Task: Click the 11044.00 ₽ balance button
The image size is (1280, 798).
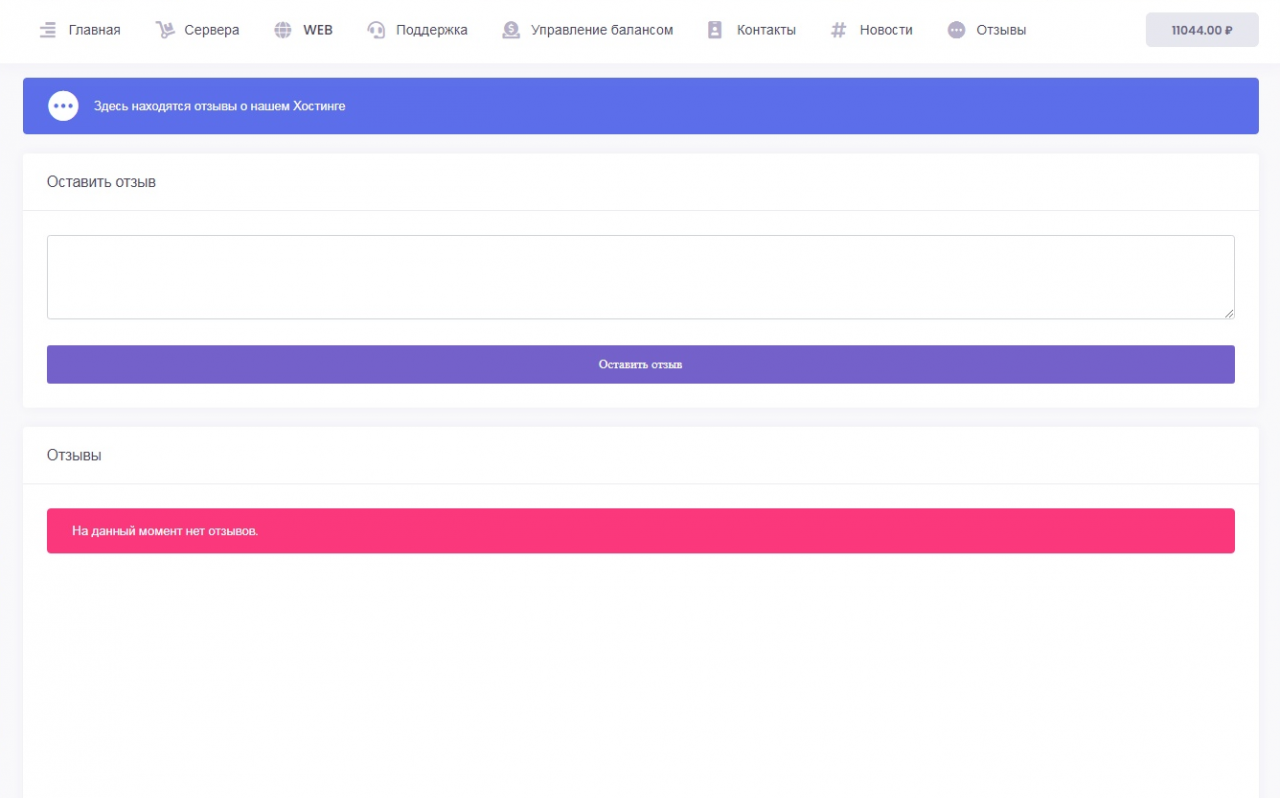Action: 1202,30
